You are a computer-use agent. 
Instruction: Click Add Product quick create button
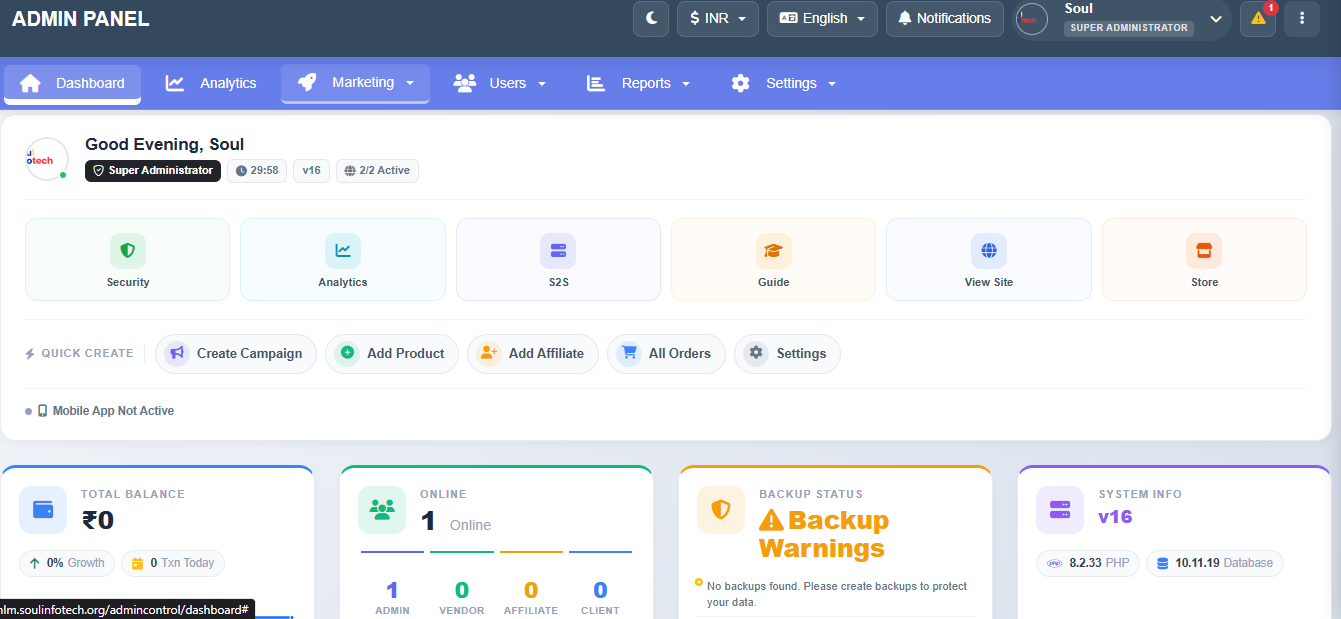(392, 353)
